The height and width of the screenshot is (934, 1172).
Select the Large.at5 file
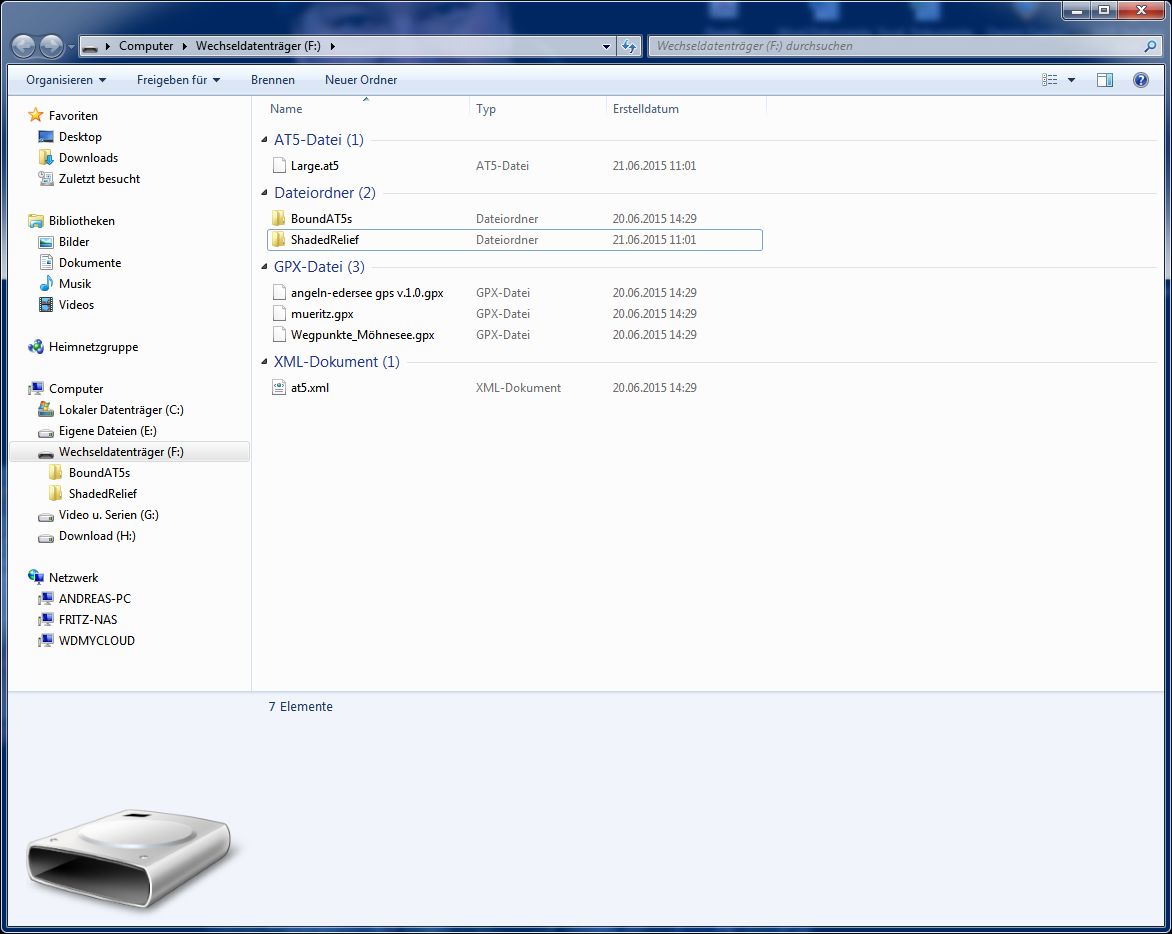pyautogui.click(x=314, y=166)
